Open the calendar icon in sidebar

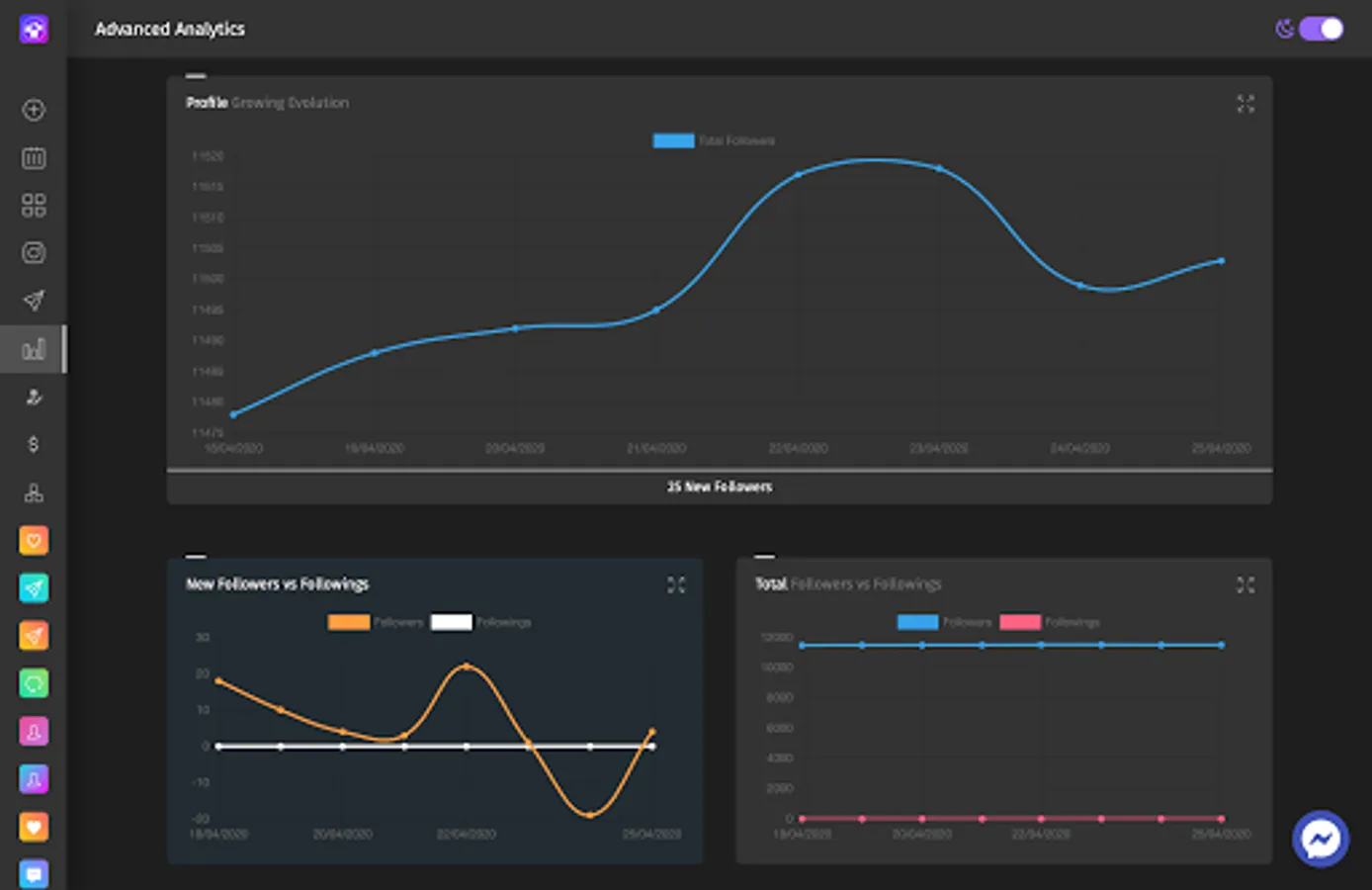tap(34, 157)
